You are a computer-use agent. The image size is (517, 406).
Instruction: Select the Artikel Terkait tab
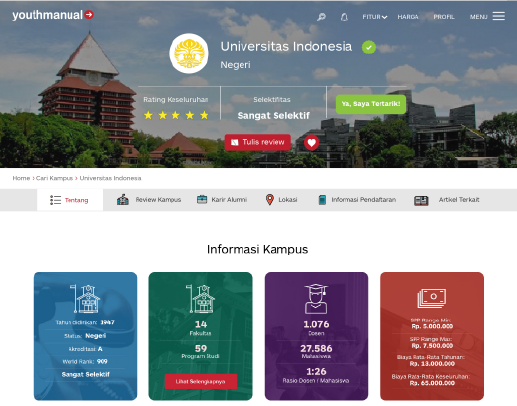coord(447,200)
